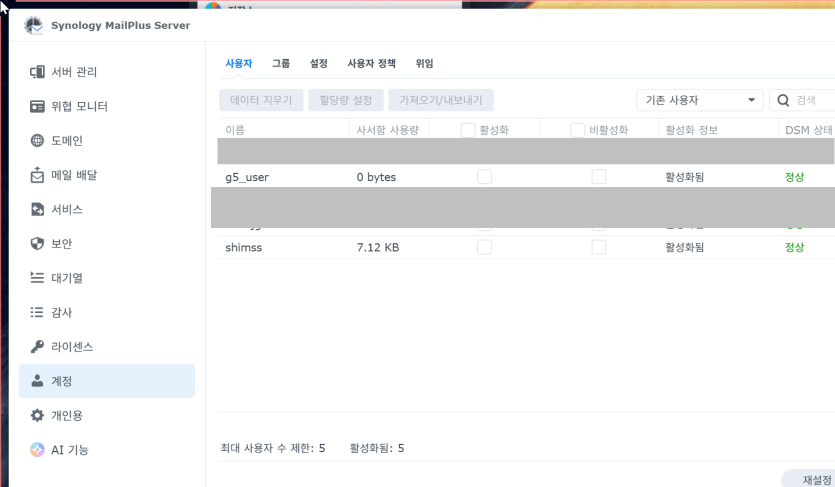Click the 데이터 지우기 button
The width and height of the screenshot is (835, 487).
(x=261, y=100)
